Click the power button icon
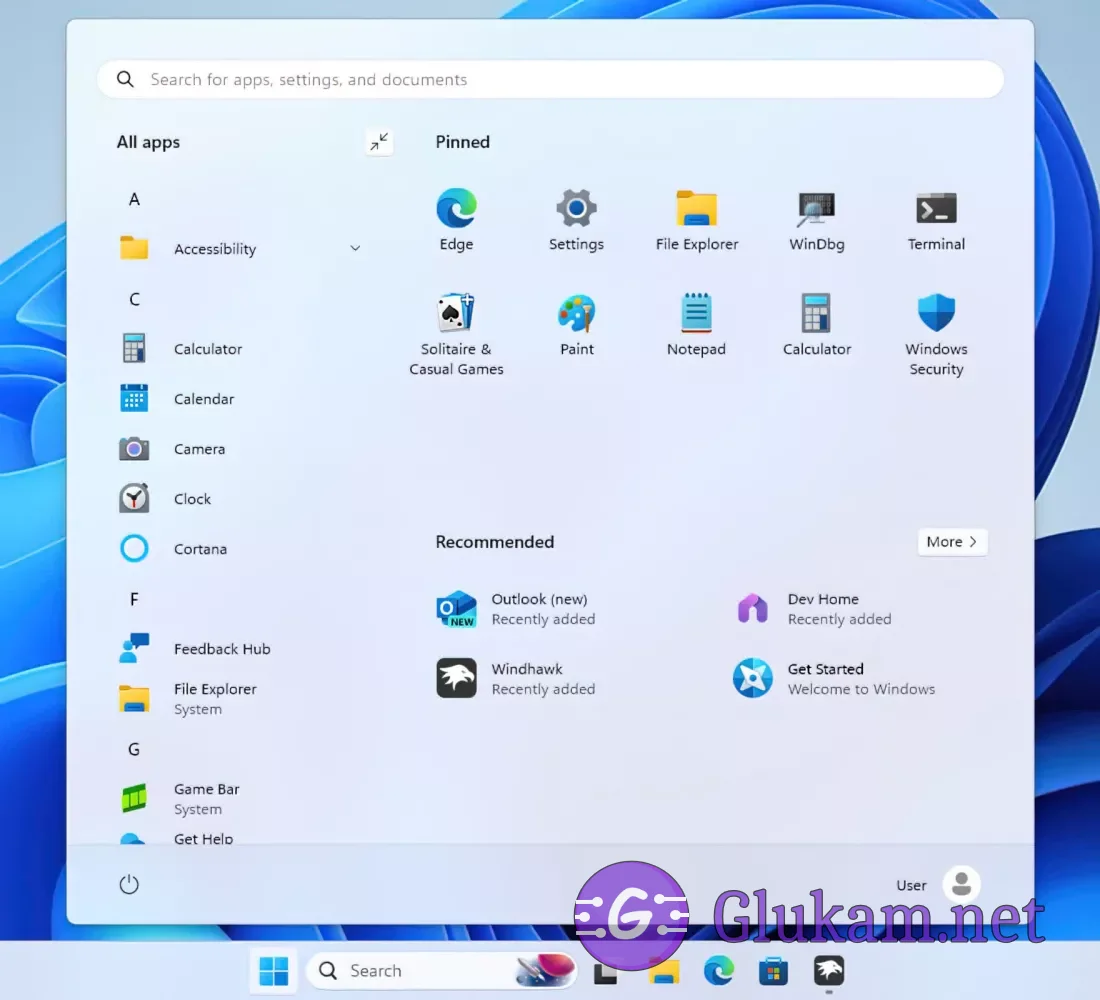 point(129,885)
